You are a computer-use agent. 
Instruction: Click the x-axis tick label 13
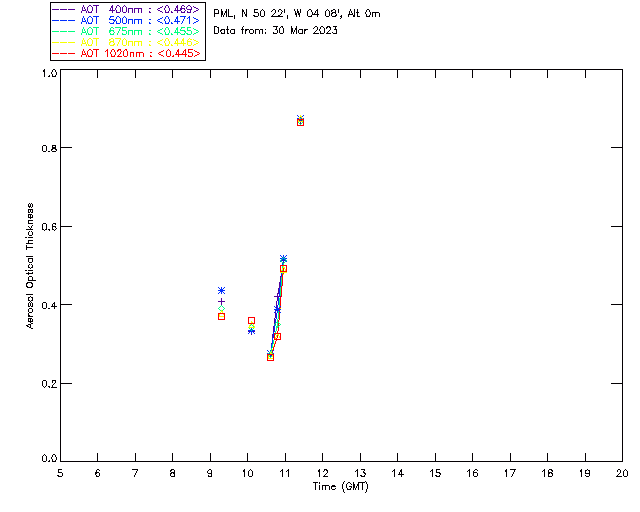360,473
